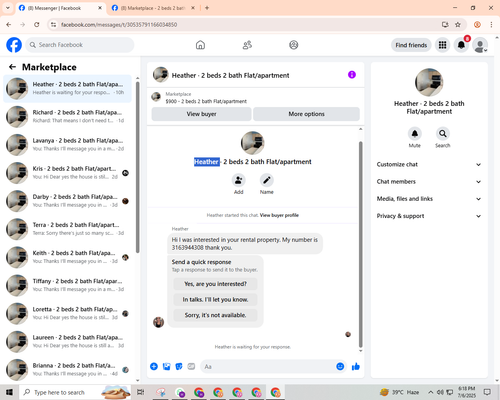Reload the browser page
500x400 pixels.
pyautogui.click(x=37, y=24)
